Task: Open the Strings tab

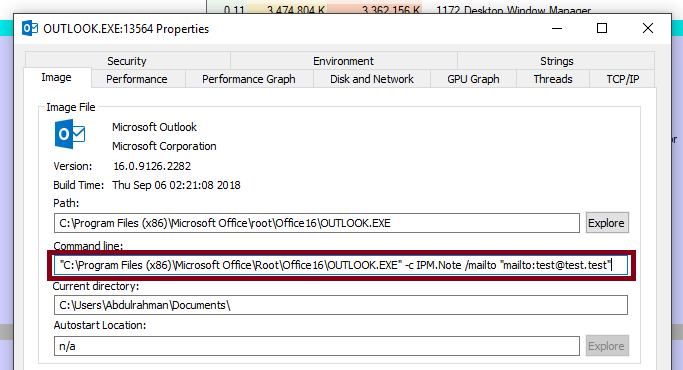Action: pos(556,61)
